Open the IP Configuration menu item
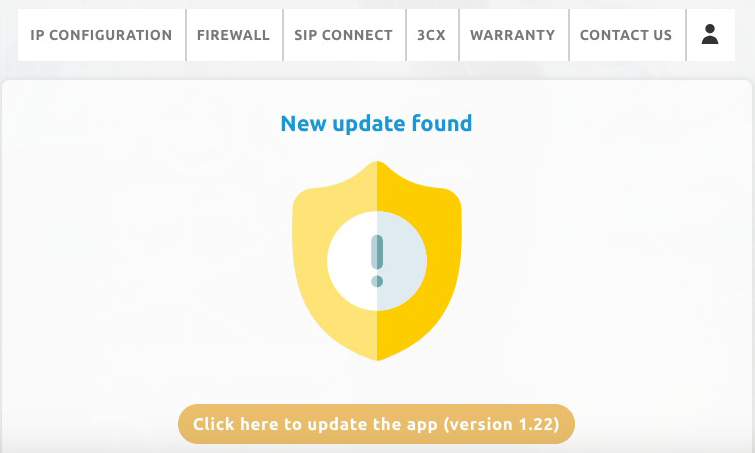 101,35
